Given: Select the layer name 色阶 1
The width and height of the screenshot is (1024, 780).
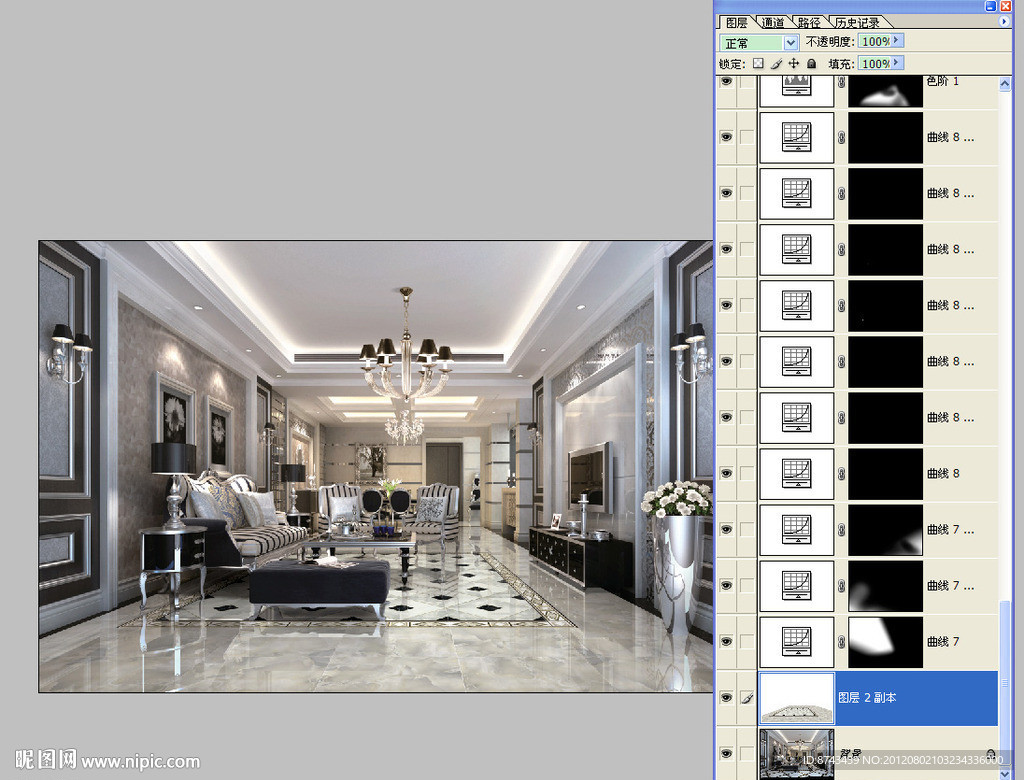Looking at the screenshot, I should 942,81.
